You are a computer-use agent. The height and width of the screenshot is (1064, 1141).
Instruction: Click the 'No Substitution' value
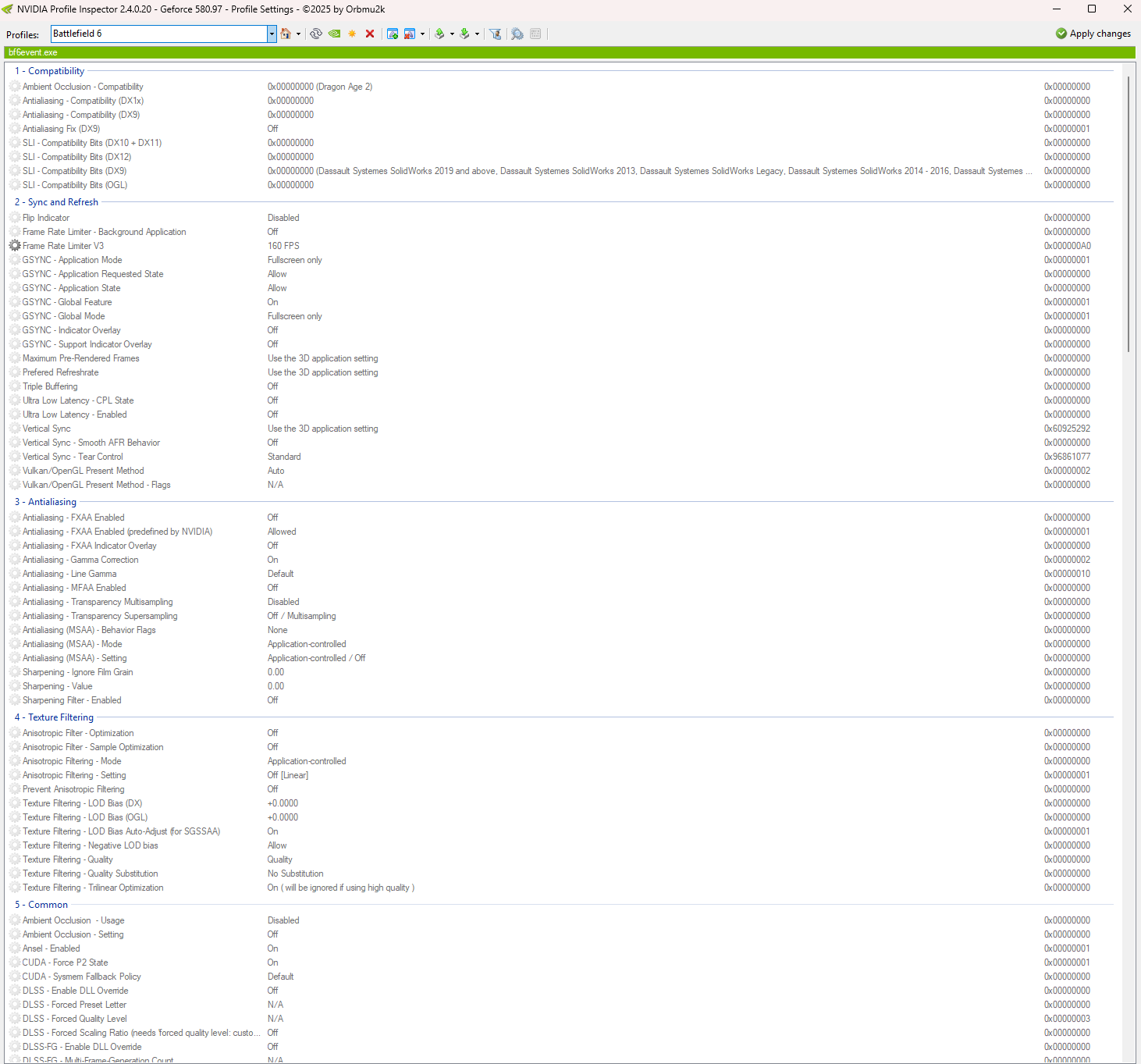click(295, 874)
